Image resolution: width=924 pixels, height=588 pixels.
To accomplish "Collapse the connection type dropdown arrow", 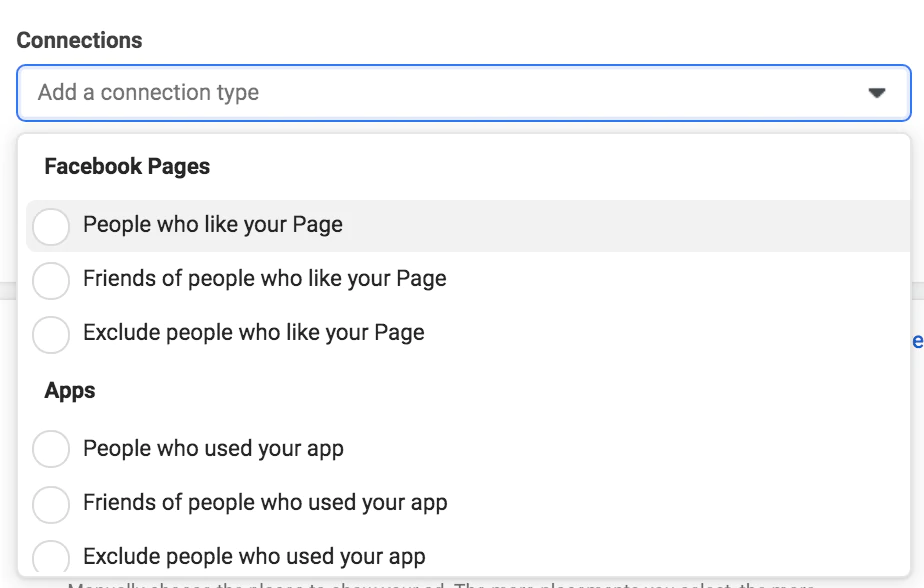I will pyautogui.click(x=877, y=93).
